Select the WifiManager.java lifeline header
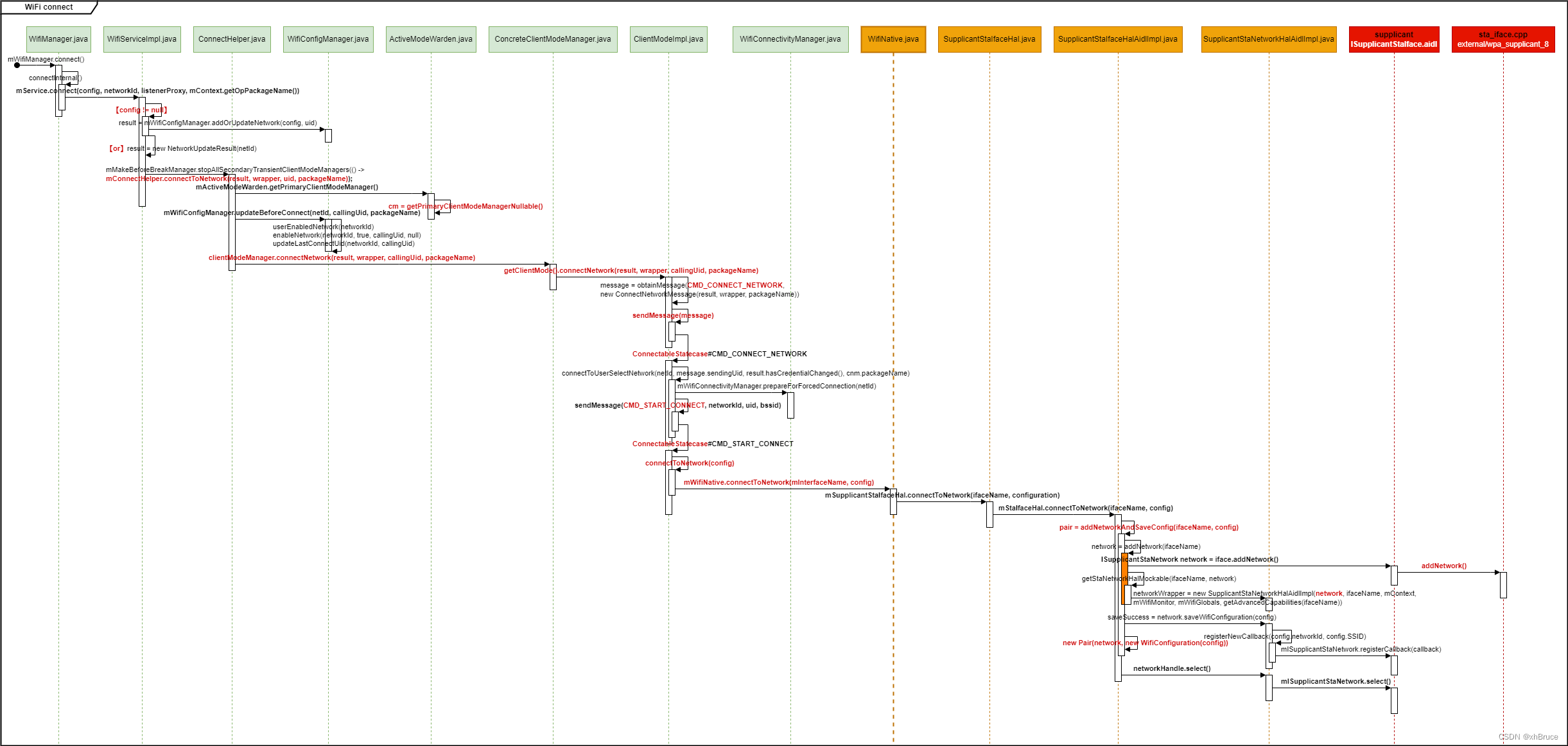This screenshot has height=746, width=1568. point(58,39)
